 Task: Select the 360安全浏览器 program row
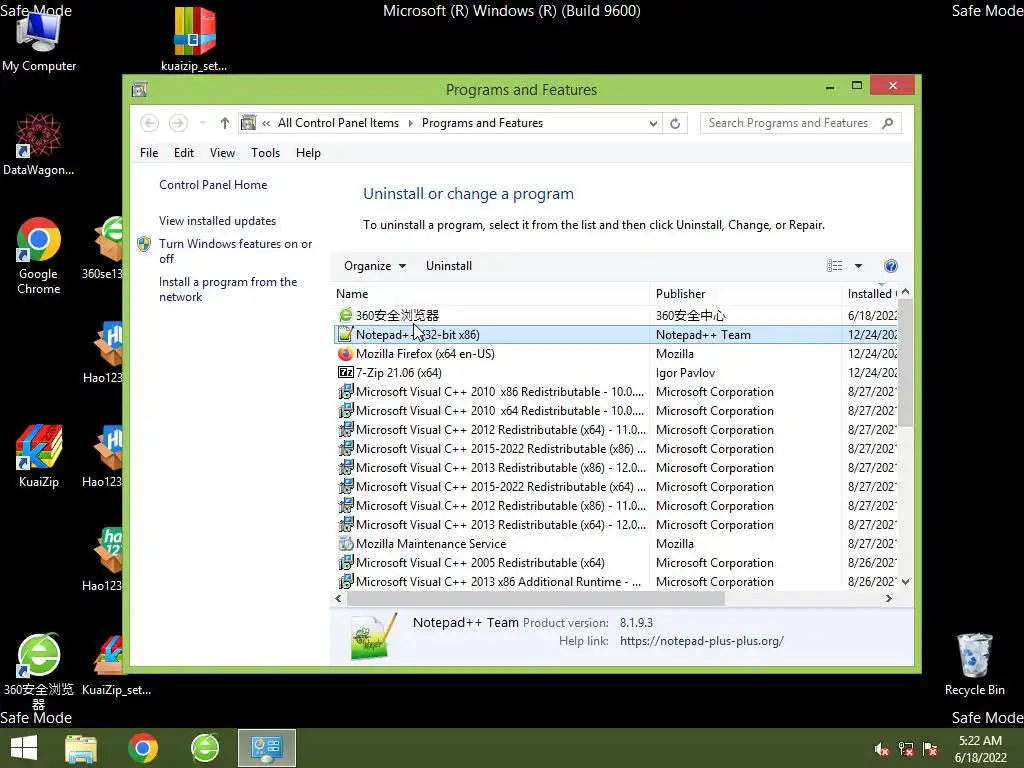point(616,315)
